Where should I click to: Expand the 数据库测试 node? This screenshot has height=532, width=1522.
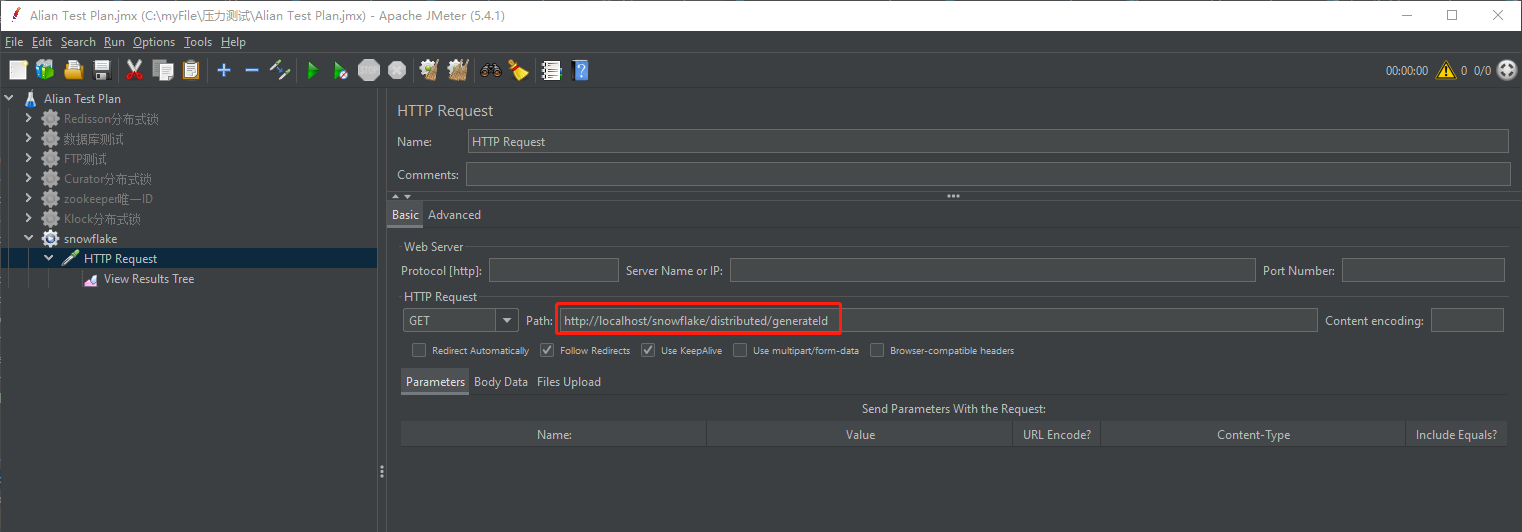[x=29, y=139]
